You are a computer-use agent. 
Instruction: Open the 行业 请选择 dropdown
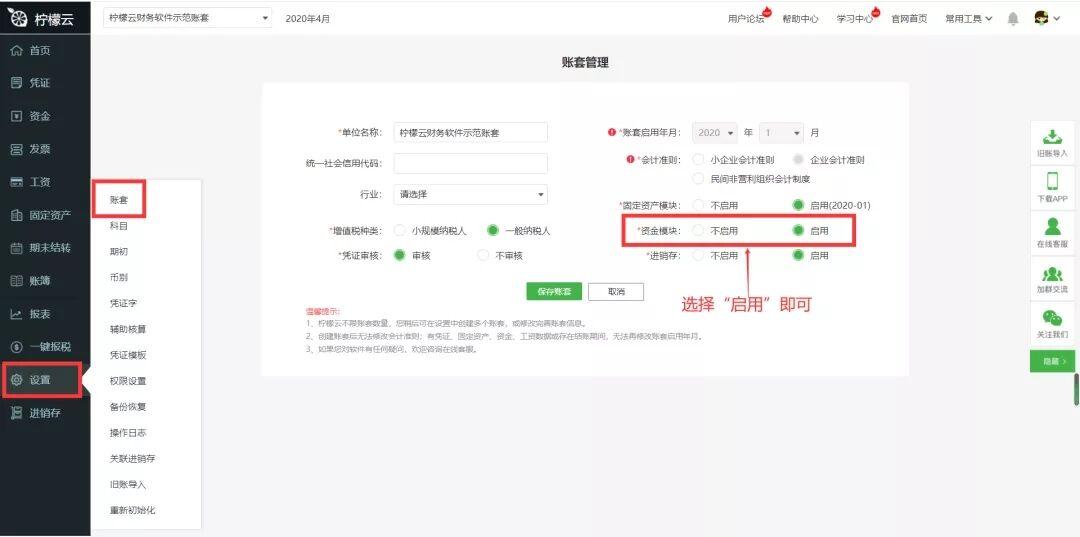(470, 195)
